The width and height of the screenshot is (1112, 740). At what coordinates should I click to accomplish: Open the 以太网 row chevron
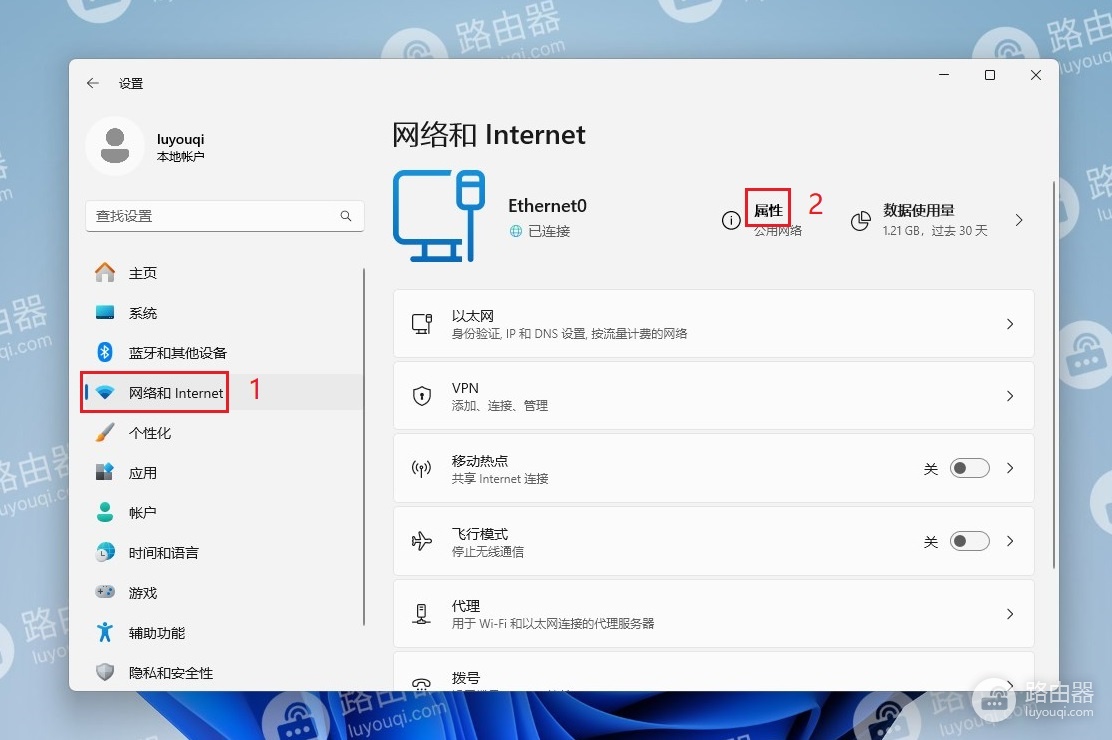1010,324
